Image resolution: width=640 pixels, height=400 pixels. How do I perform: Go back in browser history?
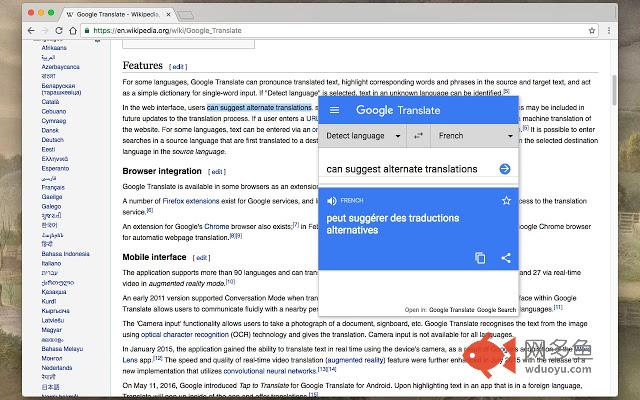click(31, 31)
